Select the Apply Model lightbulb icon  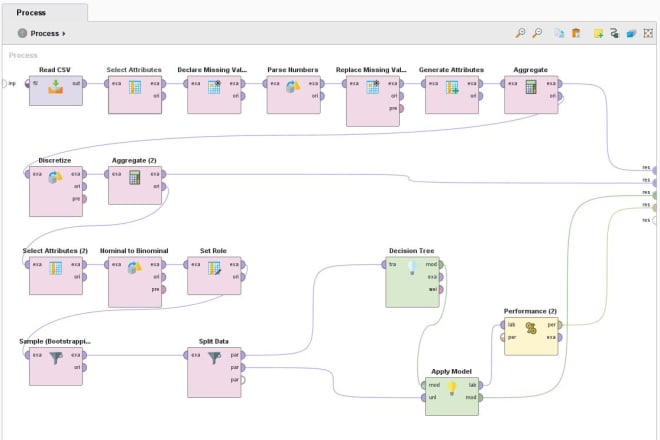(x=451, y=389)
